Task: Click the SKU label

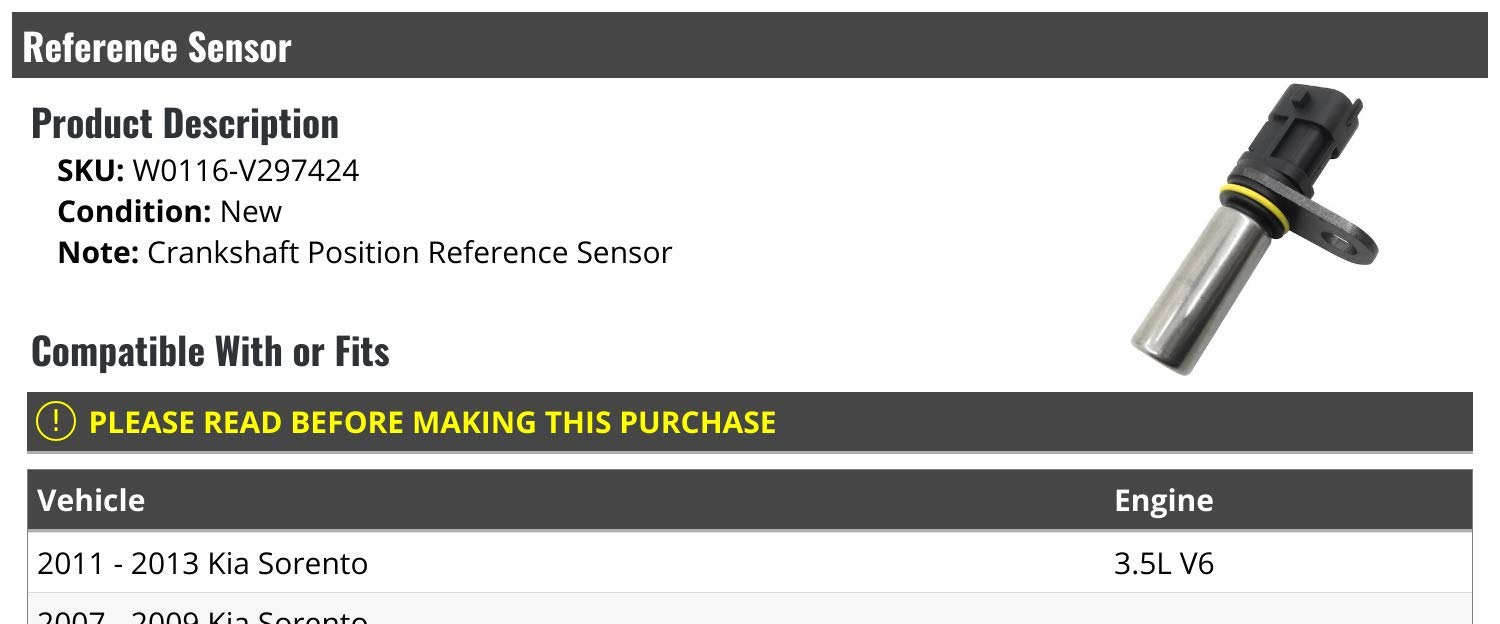Action: pyautogui.click(x=90, y=171)
